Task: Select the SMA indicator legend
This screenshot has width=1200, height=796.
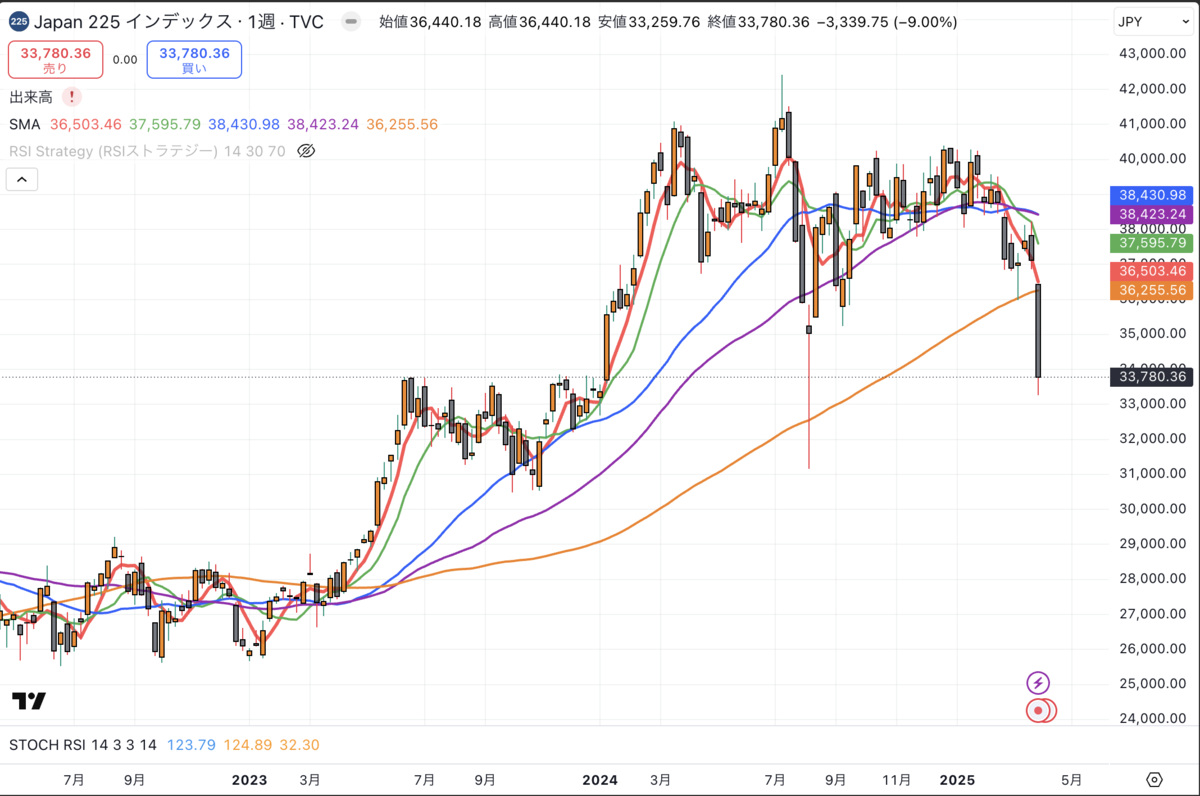Action: click(24, 124)
